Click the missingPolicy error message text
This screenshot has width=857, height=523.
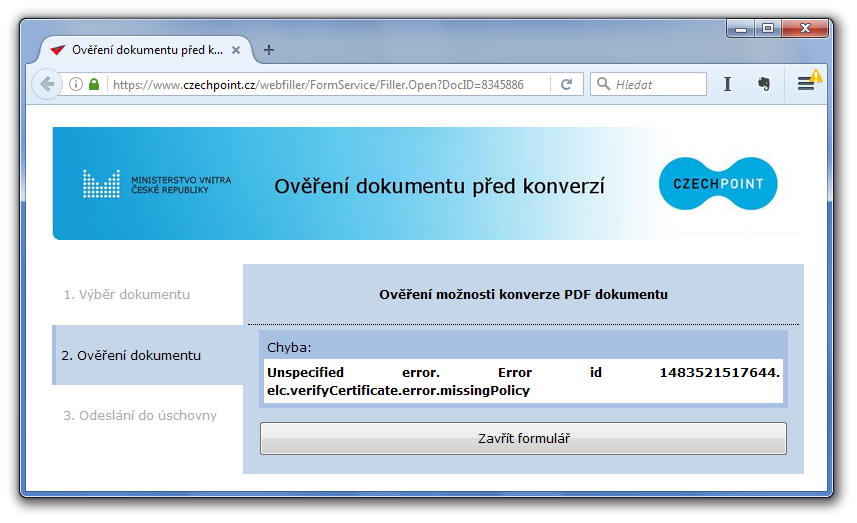pyautogui.click(x=524, y=381)
